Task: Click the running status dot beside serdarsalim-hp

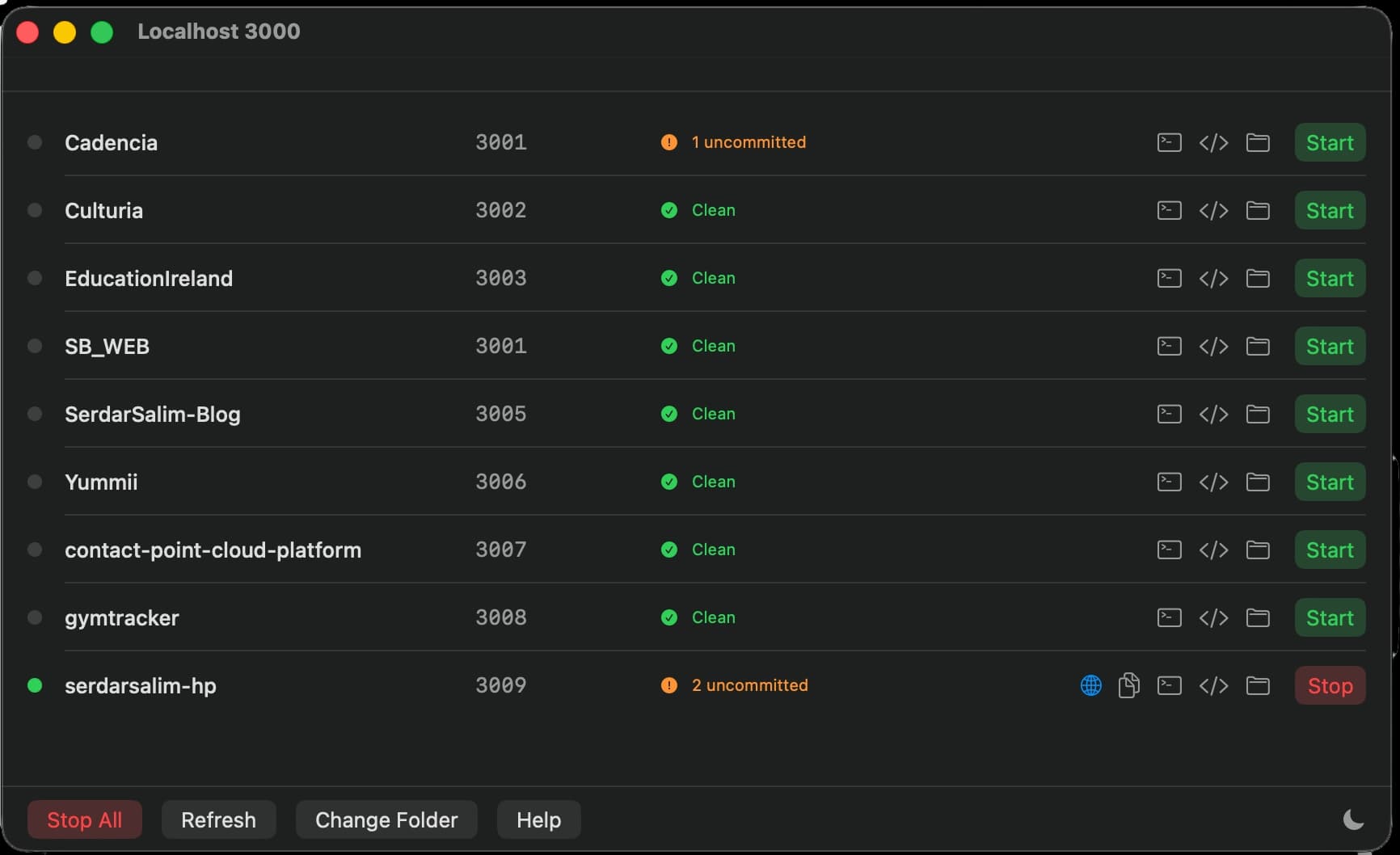Action: [35, 685]
